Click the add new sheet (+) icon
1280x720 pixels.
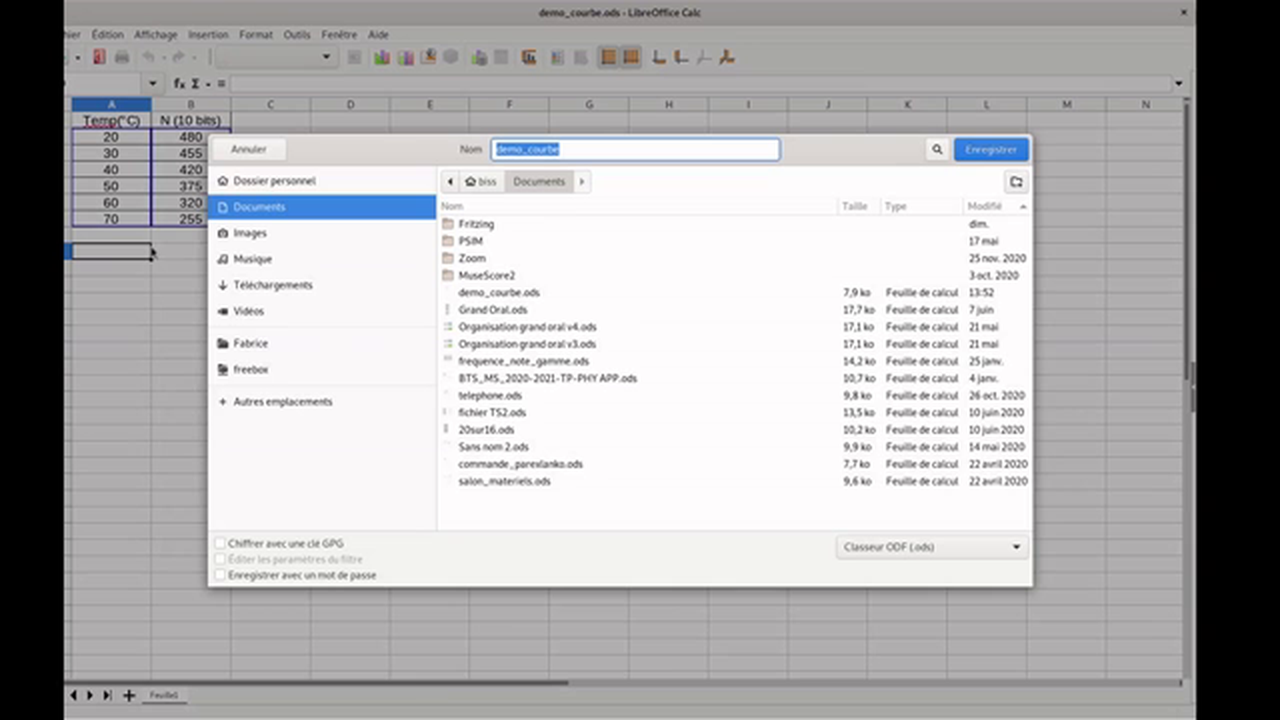click(x=128, y=694)
